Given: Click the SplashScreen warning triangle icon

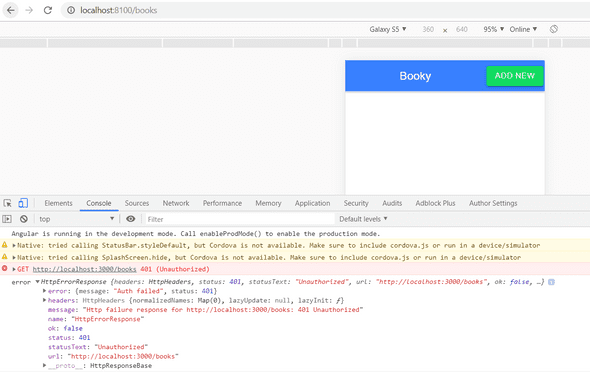Looking at the screenshot, I should pyautogui.click(x=5, y=257).
